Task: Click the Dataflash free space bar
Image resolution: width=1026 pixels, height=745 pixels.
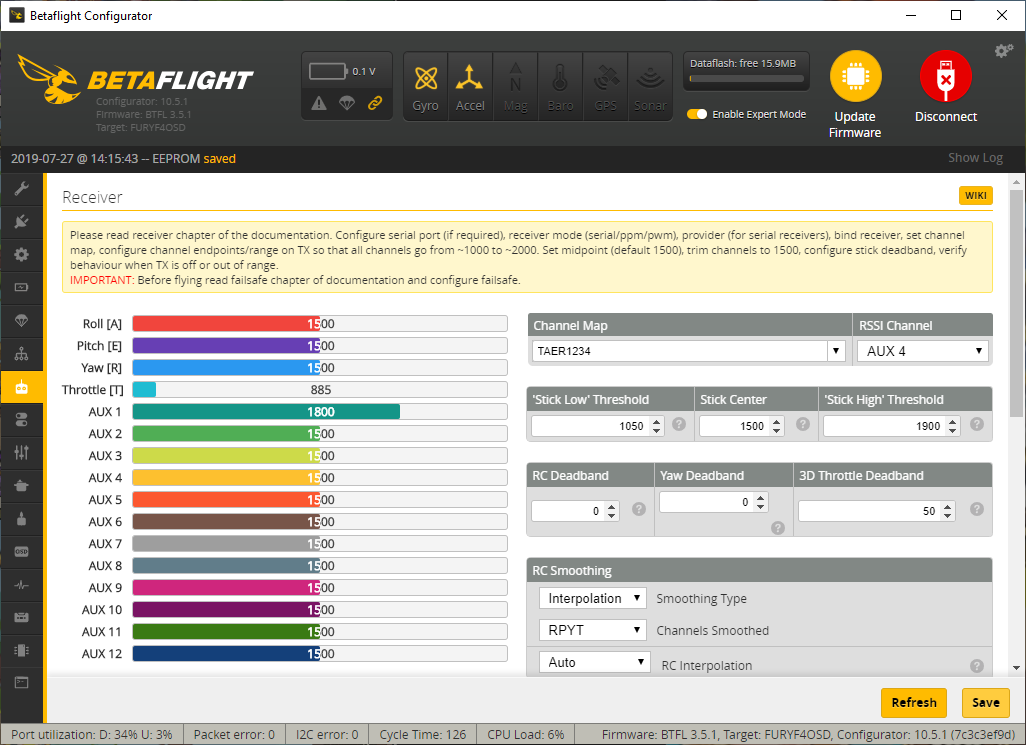Action: click(x=747, y=78)
